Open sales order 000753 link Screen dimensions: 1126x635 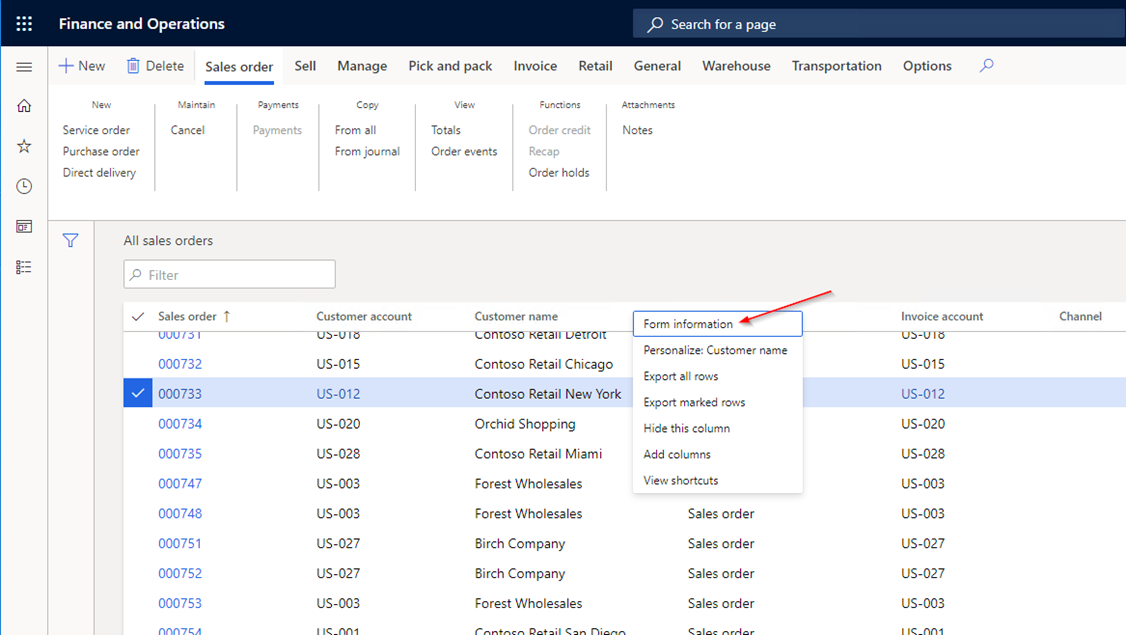tap(180, 603)
